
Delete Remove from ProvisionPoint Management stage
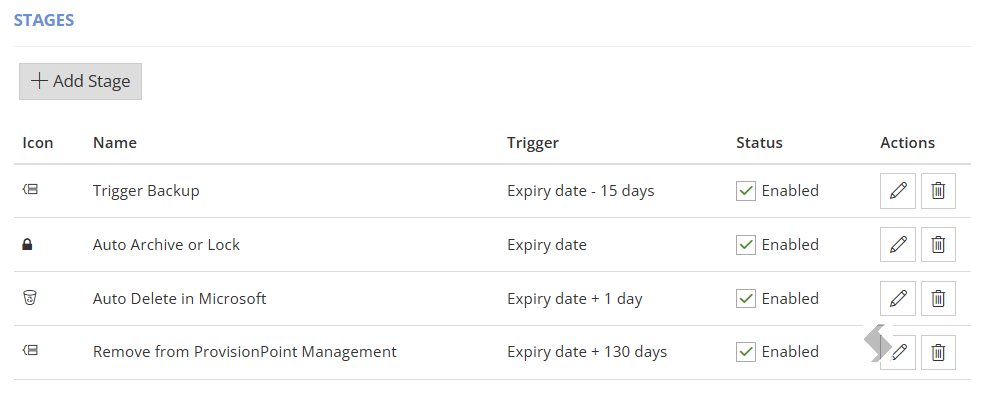coord(938,352)
